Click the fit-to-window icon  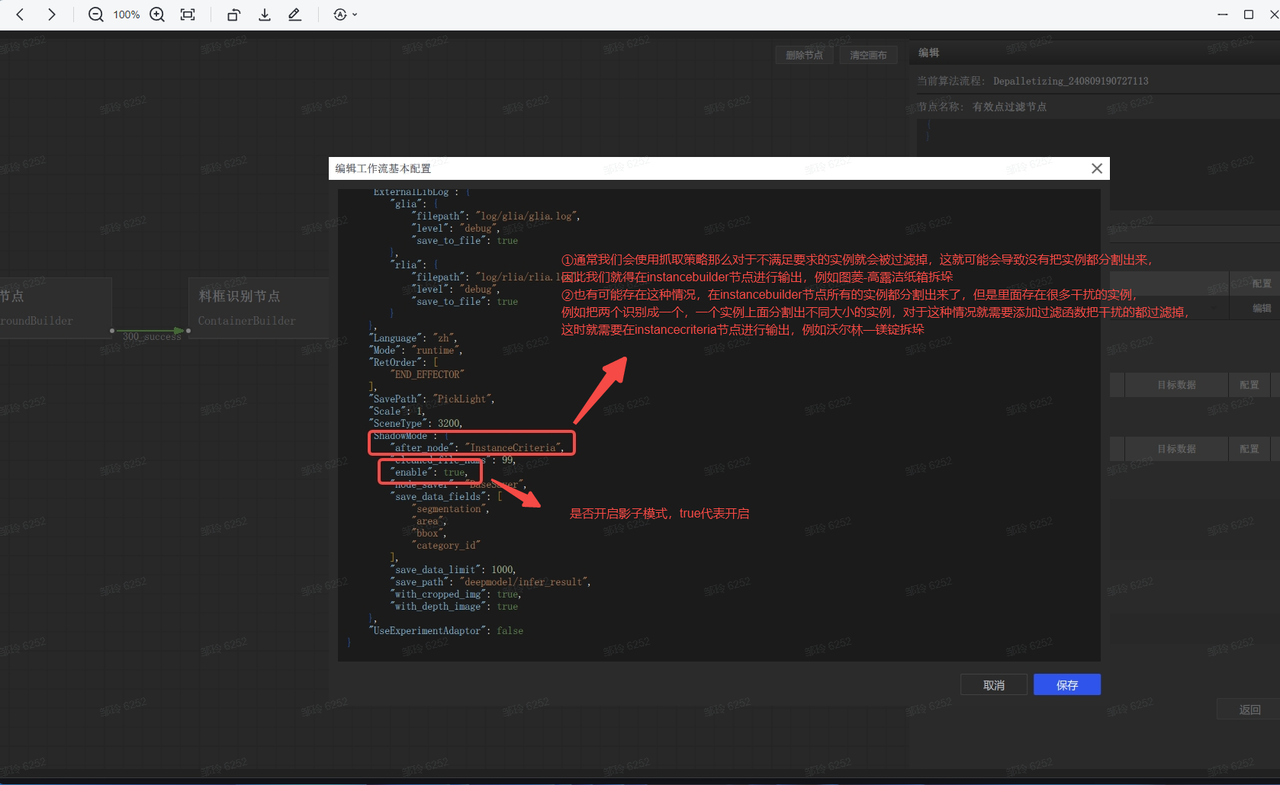coord(188,15)
